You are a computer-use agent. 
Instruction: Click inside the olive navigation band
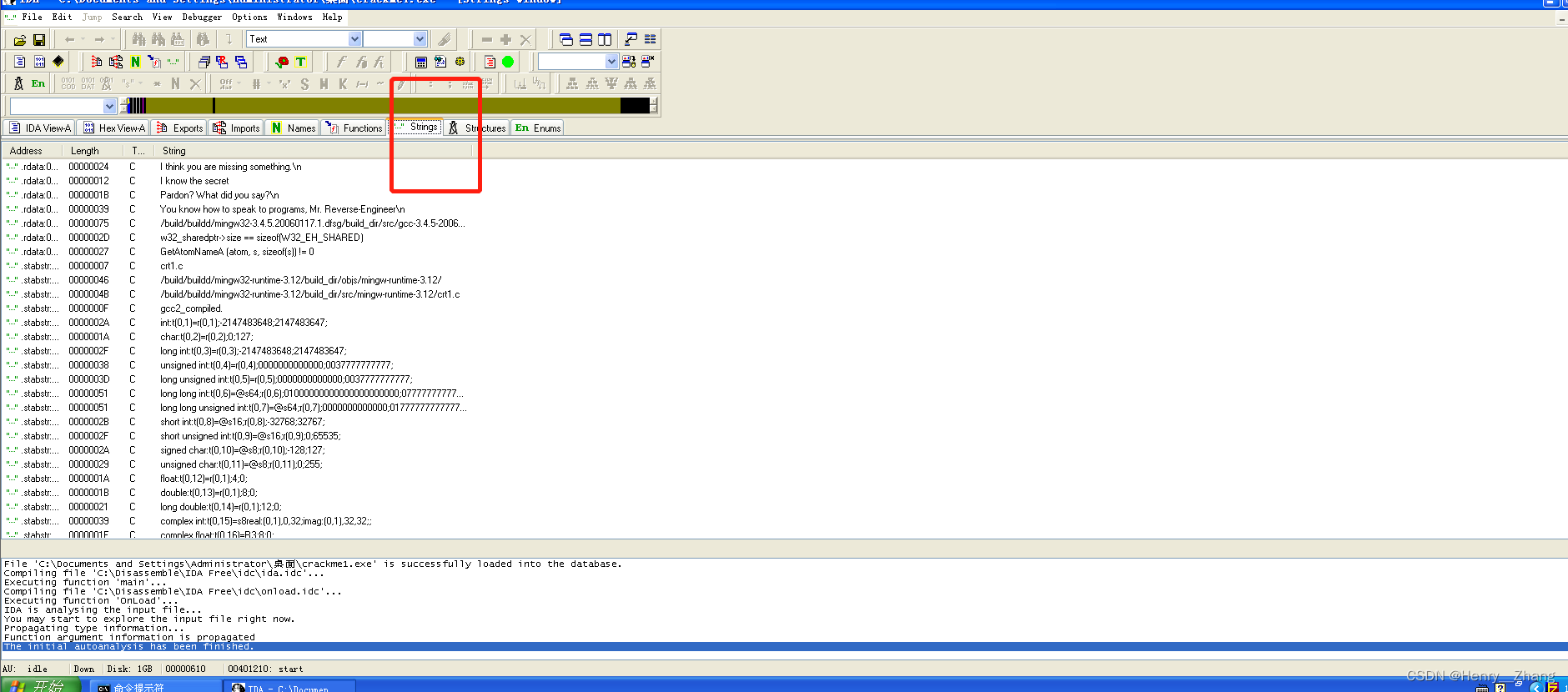(x=384, y=106)
